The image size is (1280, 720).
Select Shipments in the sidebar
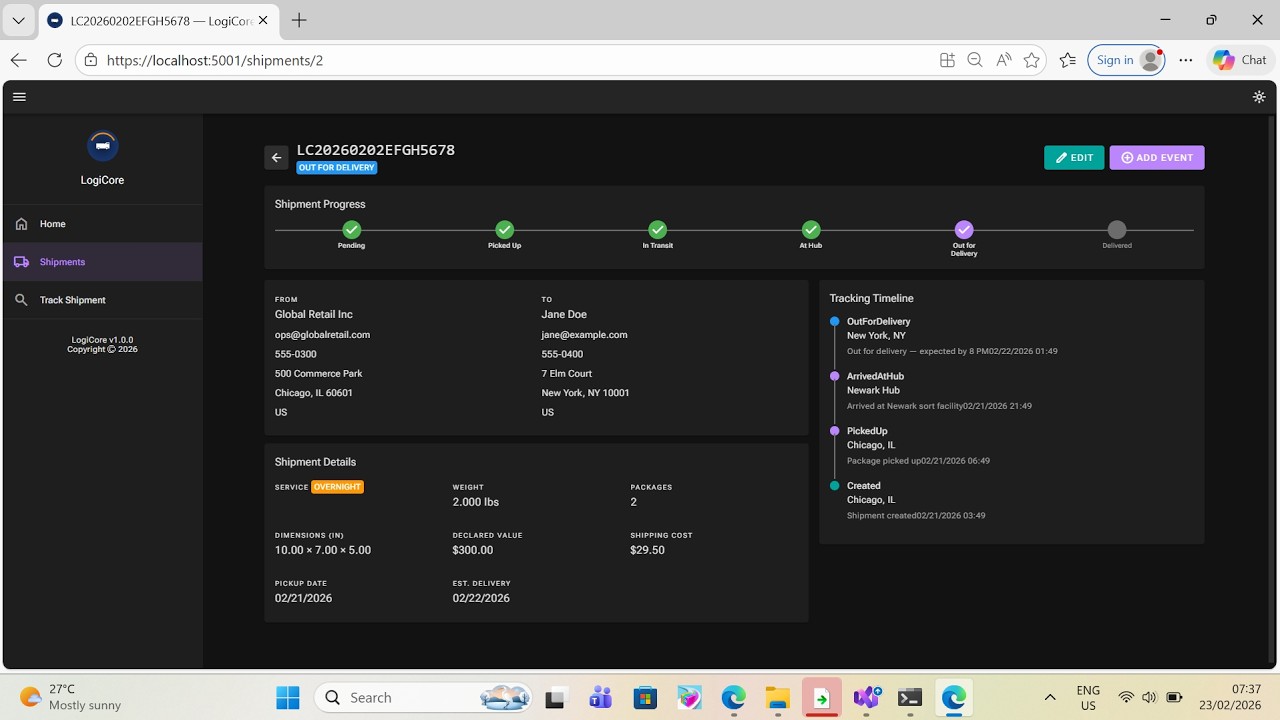[x=102, y=262]
